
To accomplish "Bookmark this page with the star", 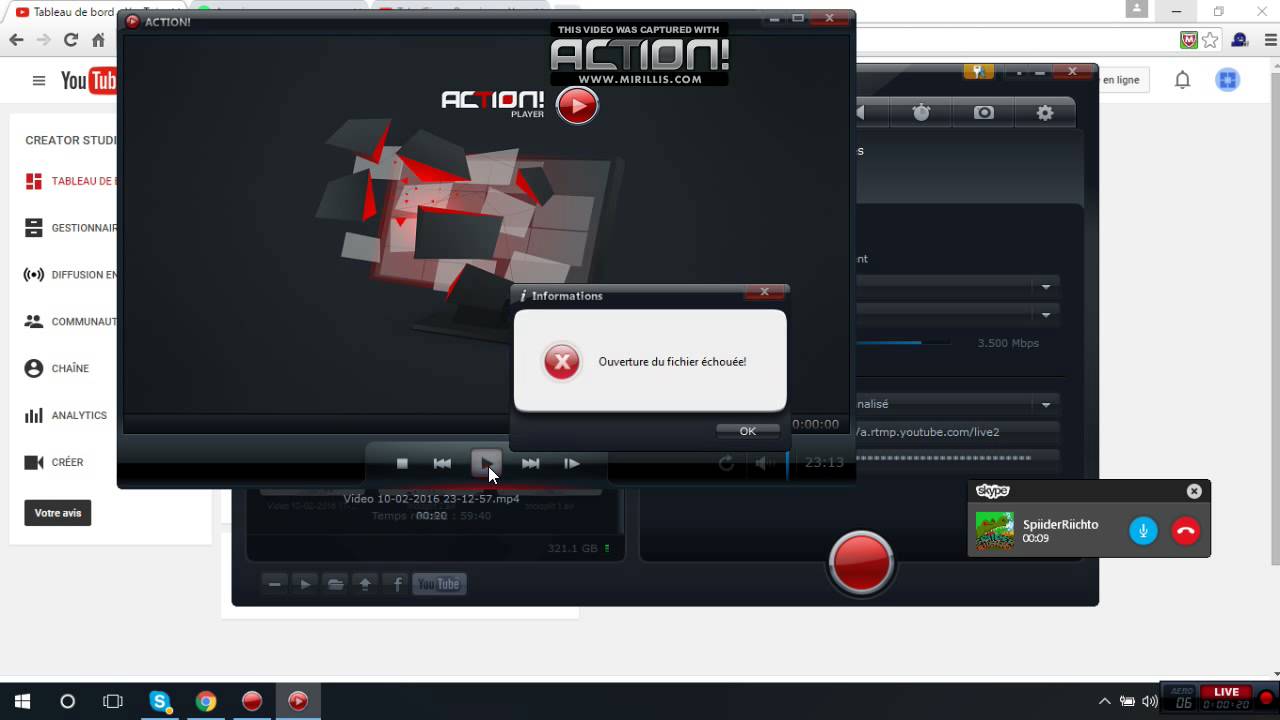I will 1211,40.
